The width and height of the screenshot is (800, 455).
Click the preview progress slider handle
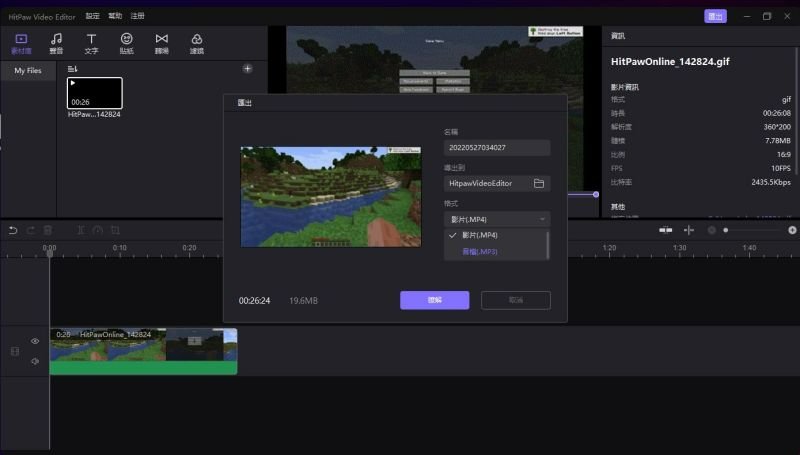click(595, 194)
